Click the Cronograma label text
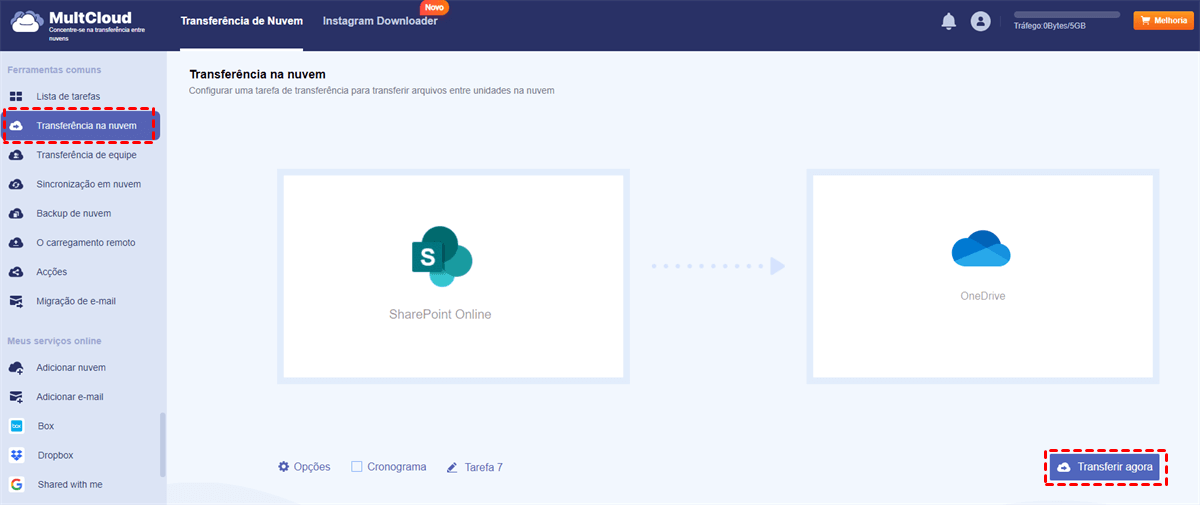Viewport: 1200px width, 505px height. [x=397, y=467]
